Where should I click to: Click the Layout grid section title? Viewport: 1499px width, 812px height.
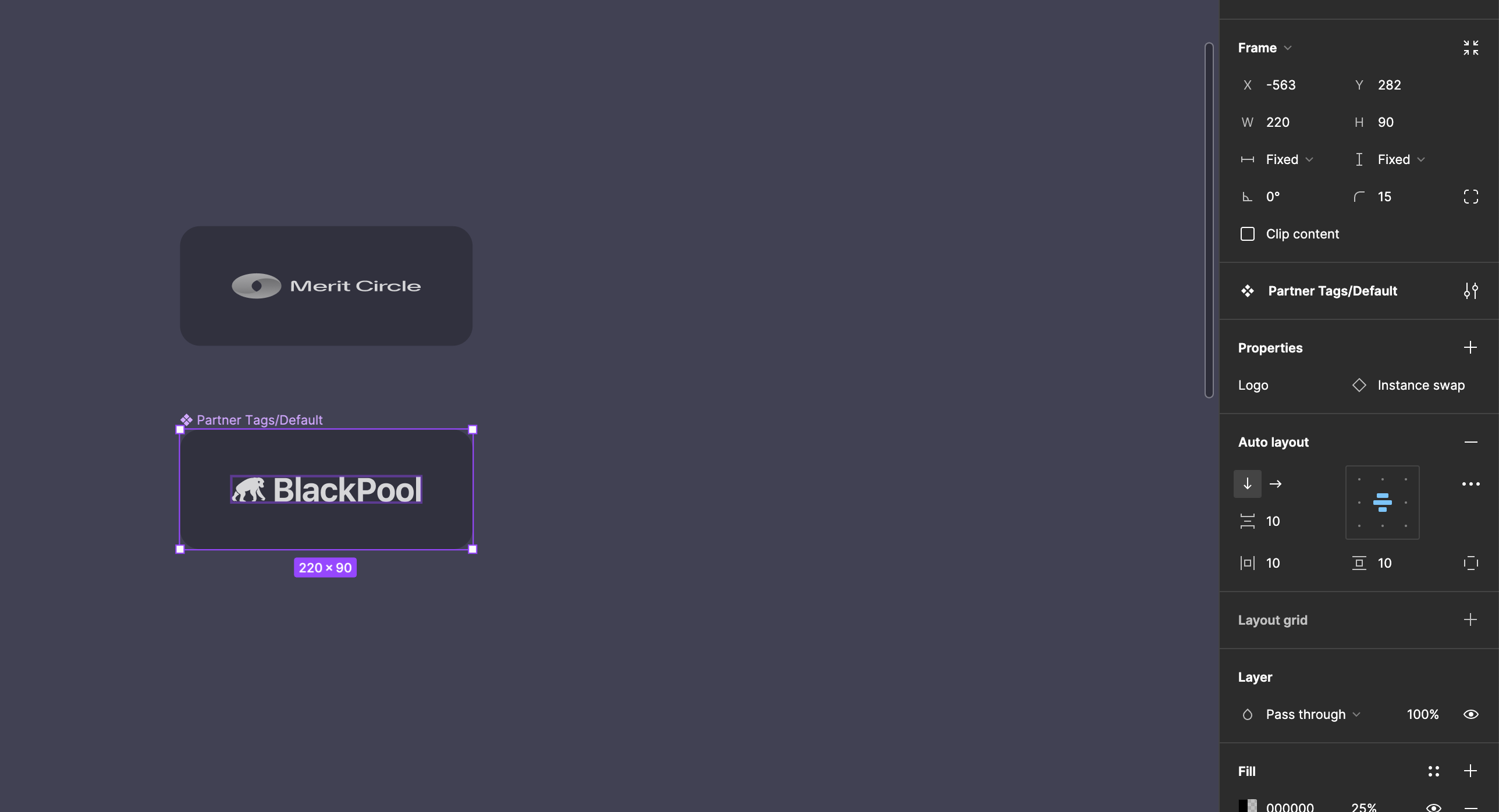pyautogui.click(x=1273, y=620)
